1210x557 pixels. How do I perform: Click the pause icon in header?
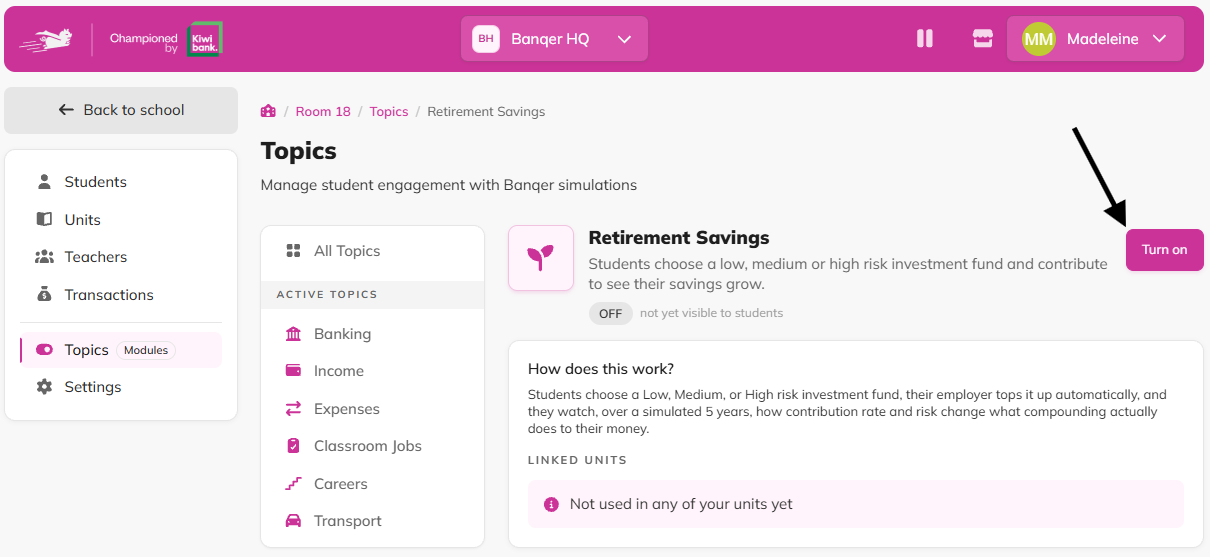[x=925, y=39]
